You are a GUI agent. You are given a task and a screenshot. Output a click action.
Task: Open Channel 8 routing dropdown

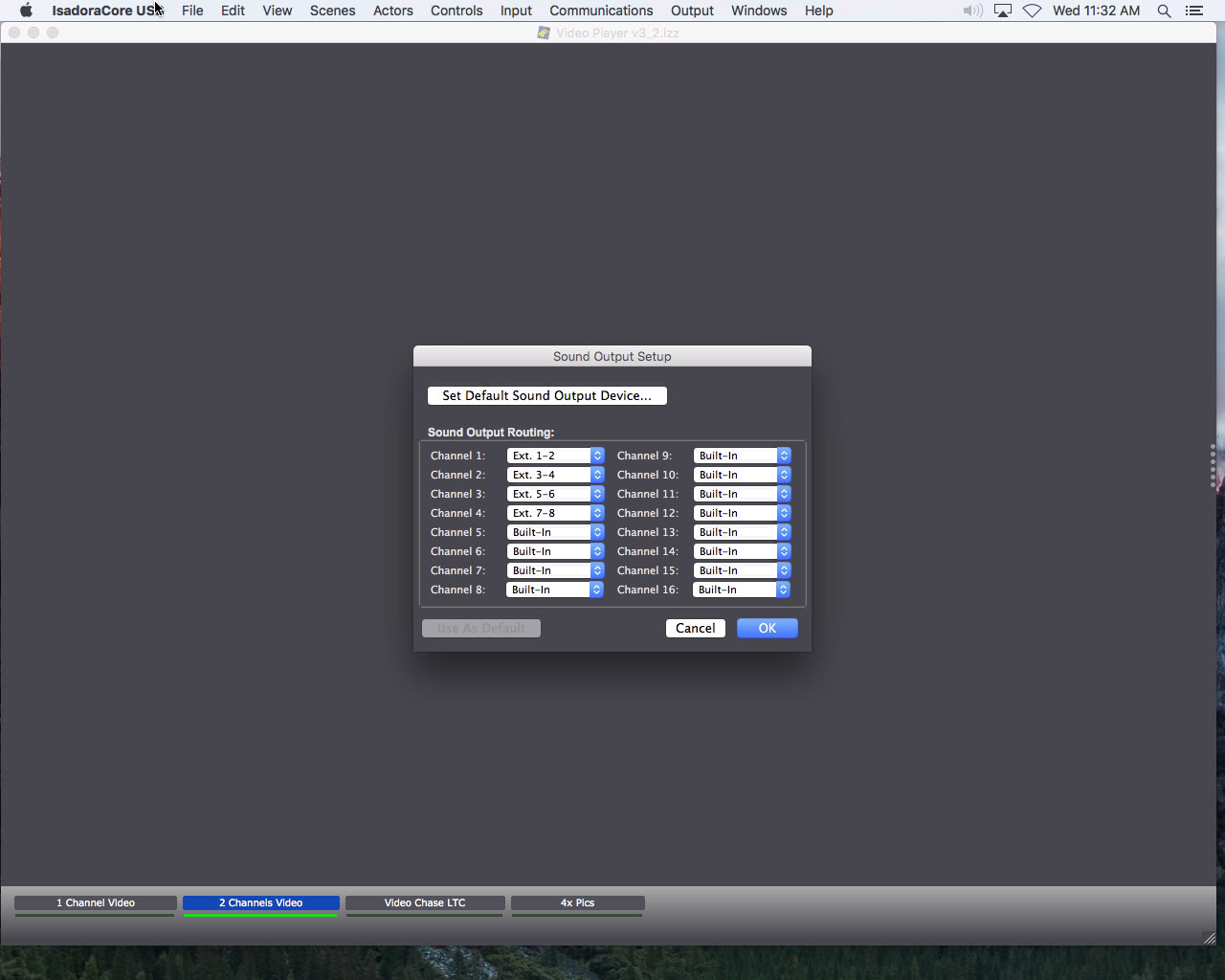click(x=555, y=590)
